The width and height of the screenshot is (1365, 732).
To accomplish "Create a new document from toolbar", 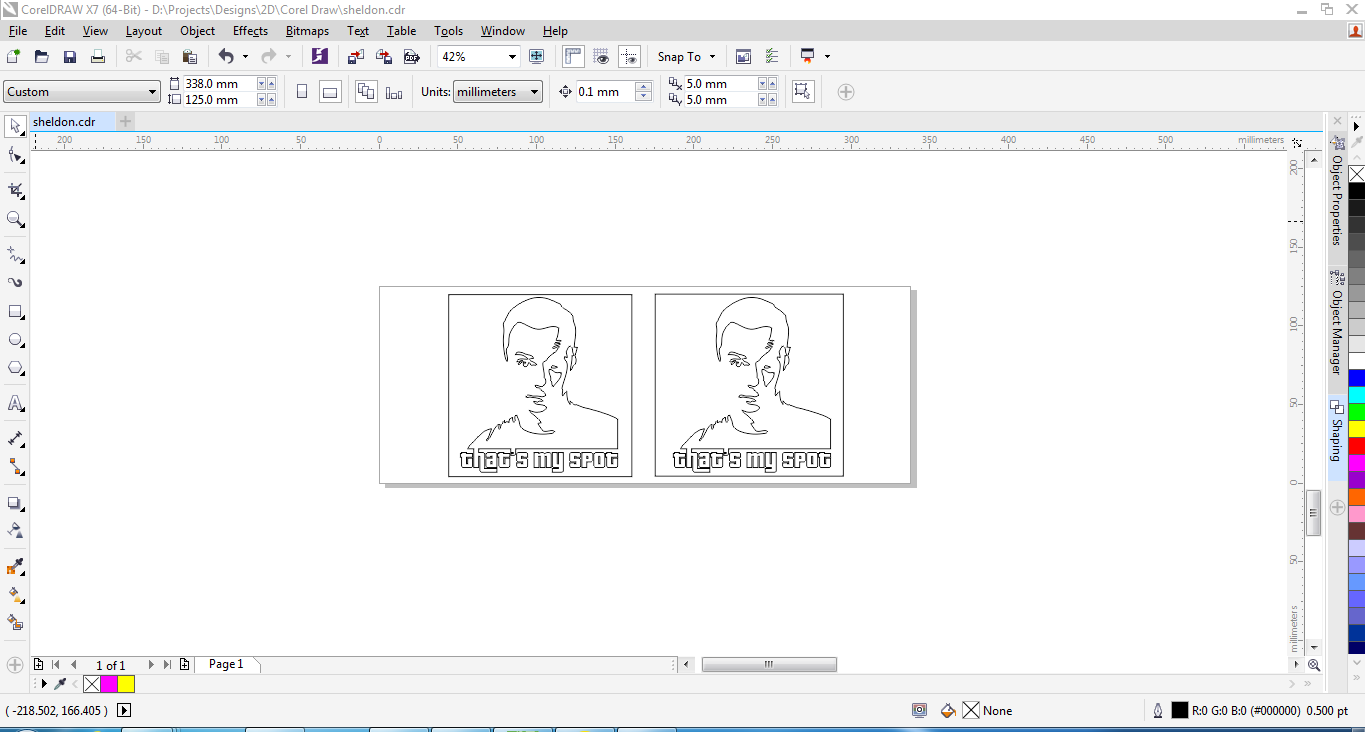I will click(x=14, y=57).
